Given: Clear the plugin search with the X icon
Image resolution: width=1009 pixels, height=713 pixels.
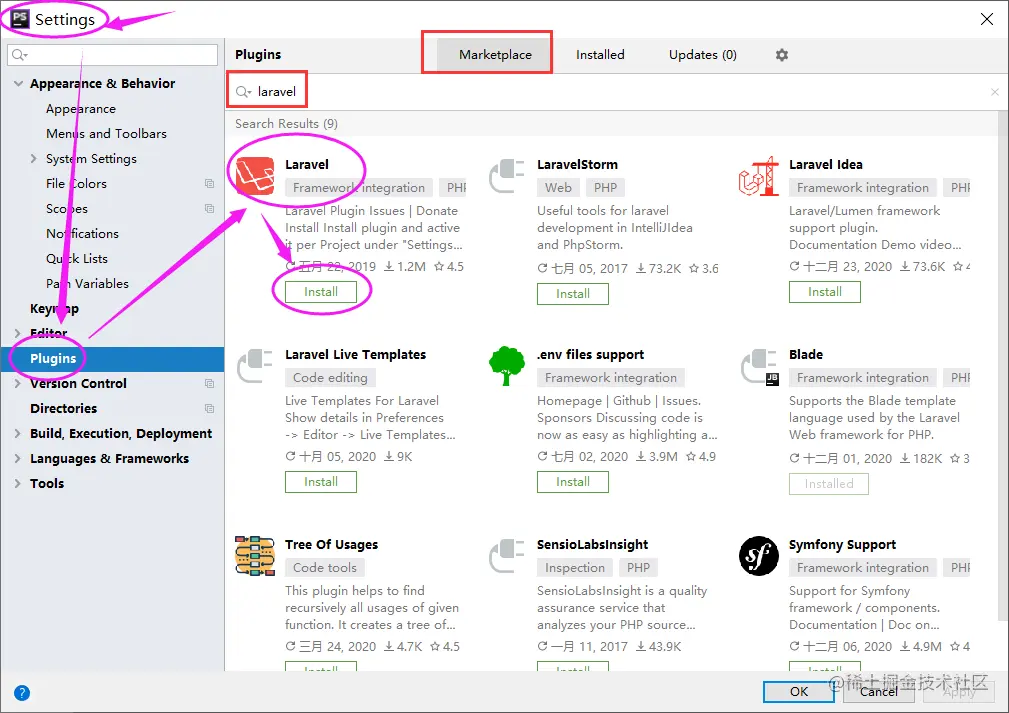Looking at the screenshot, I should (x=995, y=92).
